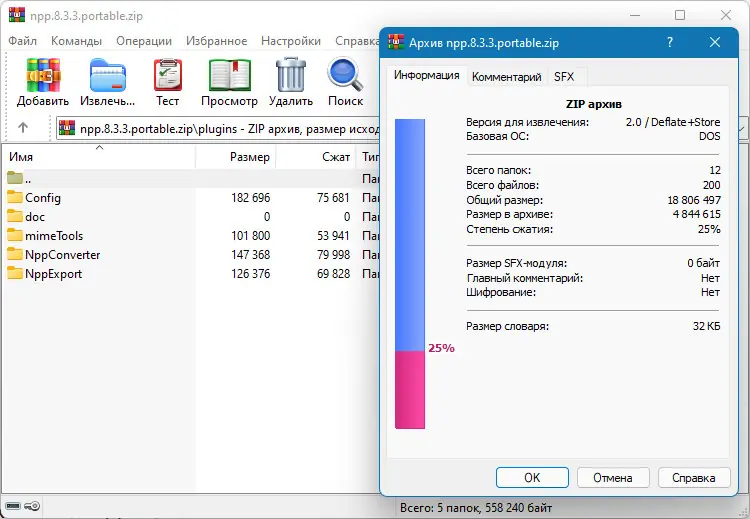Click the packed value 75 681
This screenshot has width=750, height=519.
pos(333,198)
